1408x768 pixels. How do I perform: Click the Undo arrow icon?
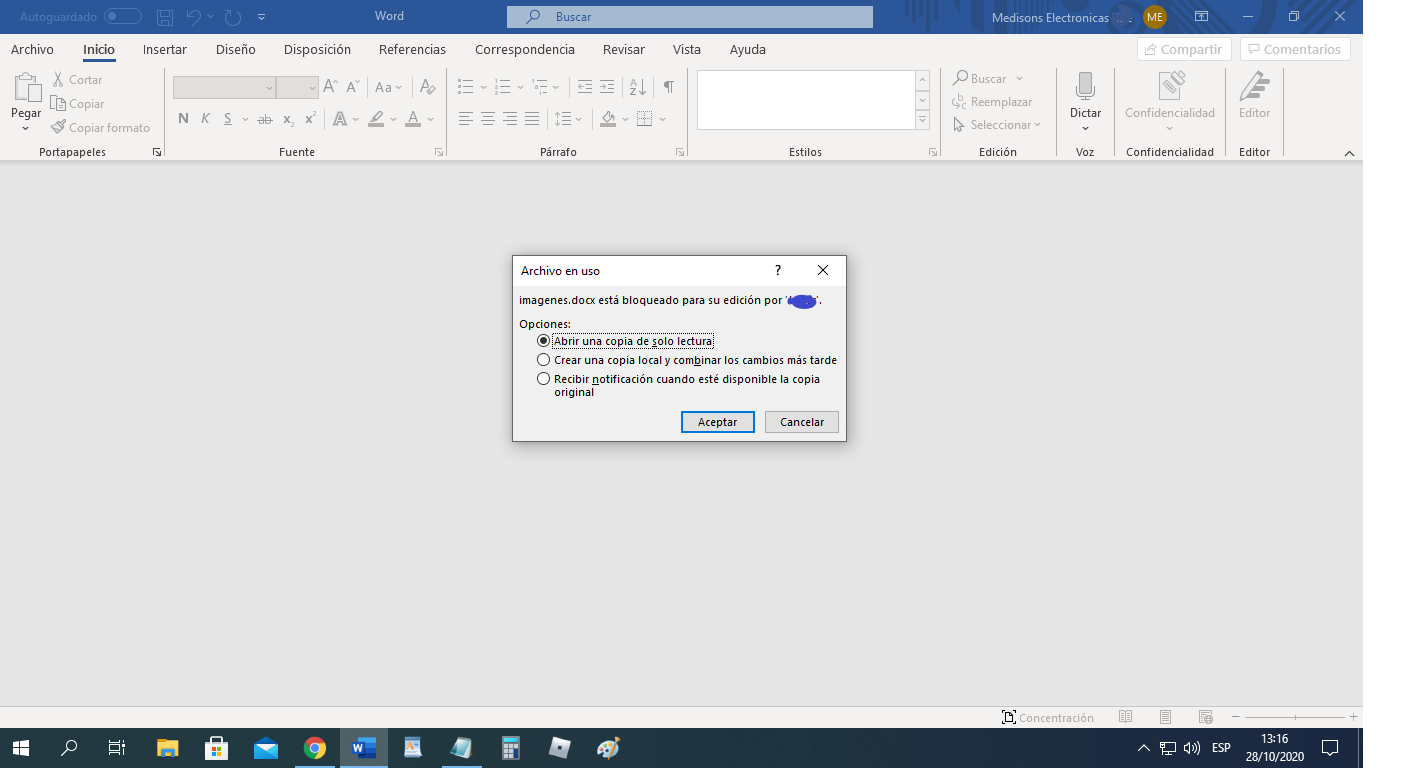(x=194, y=17)
